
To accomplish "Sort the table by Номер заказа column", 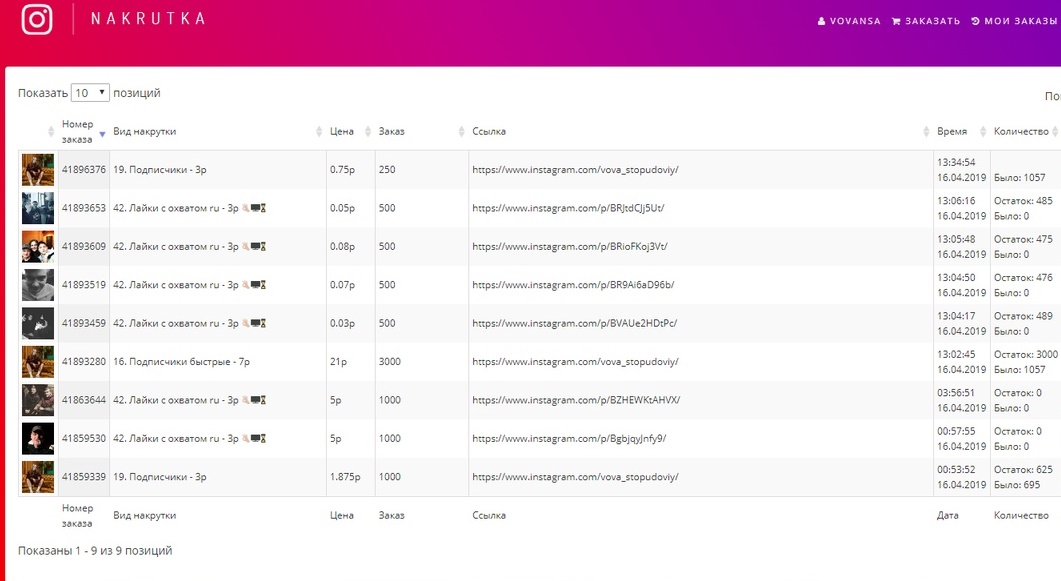I will pos(78,131).
